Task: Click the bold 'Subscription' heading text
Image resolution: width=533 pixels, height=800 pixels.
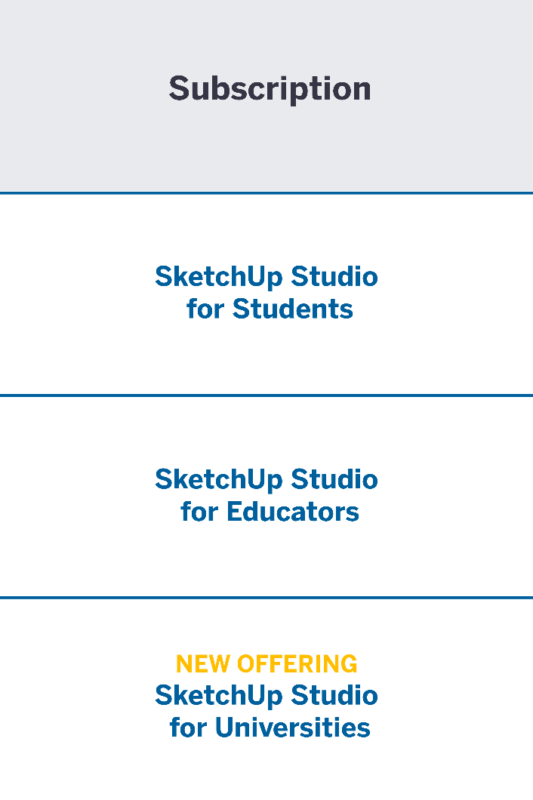Action: coord(270,90)
